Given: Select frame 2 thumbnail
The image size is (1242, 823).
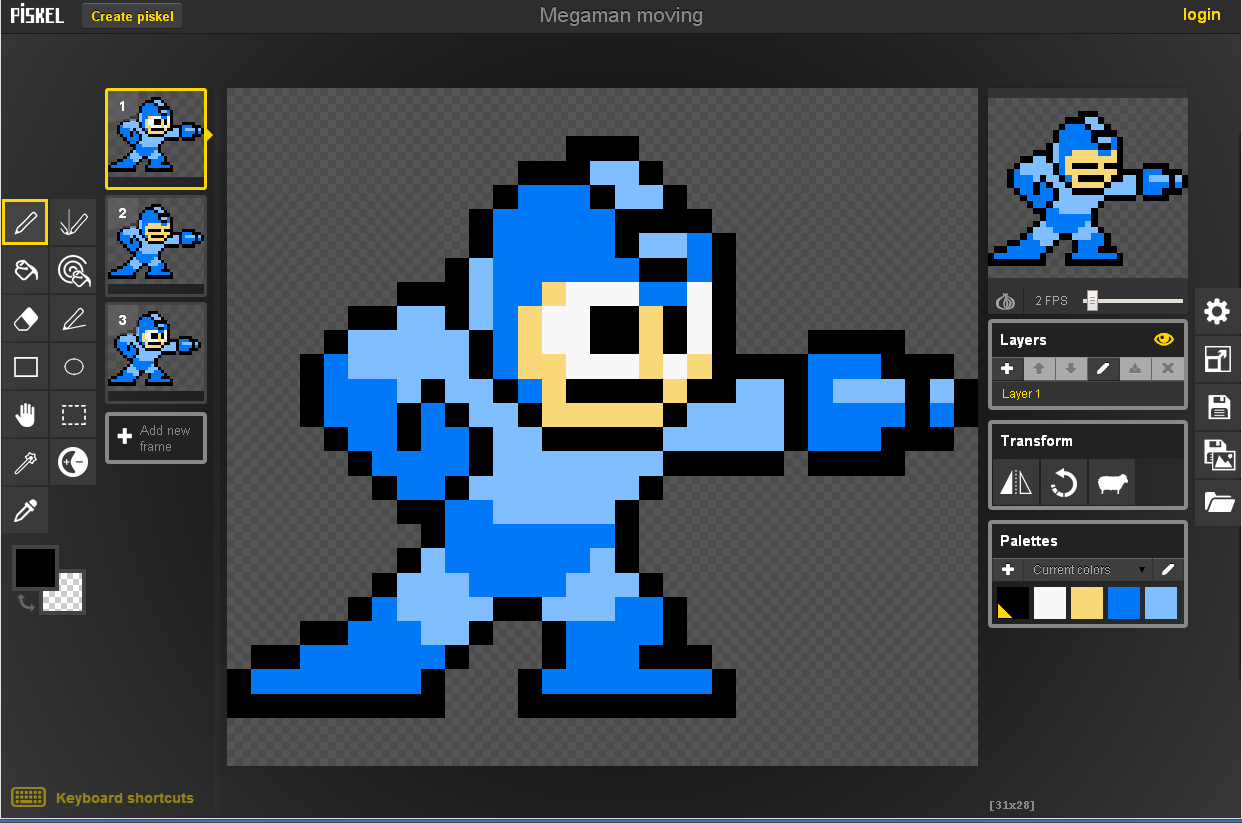Looking at the screenshot, I should coord(156,246).
